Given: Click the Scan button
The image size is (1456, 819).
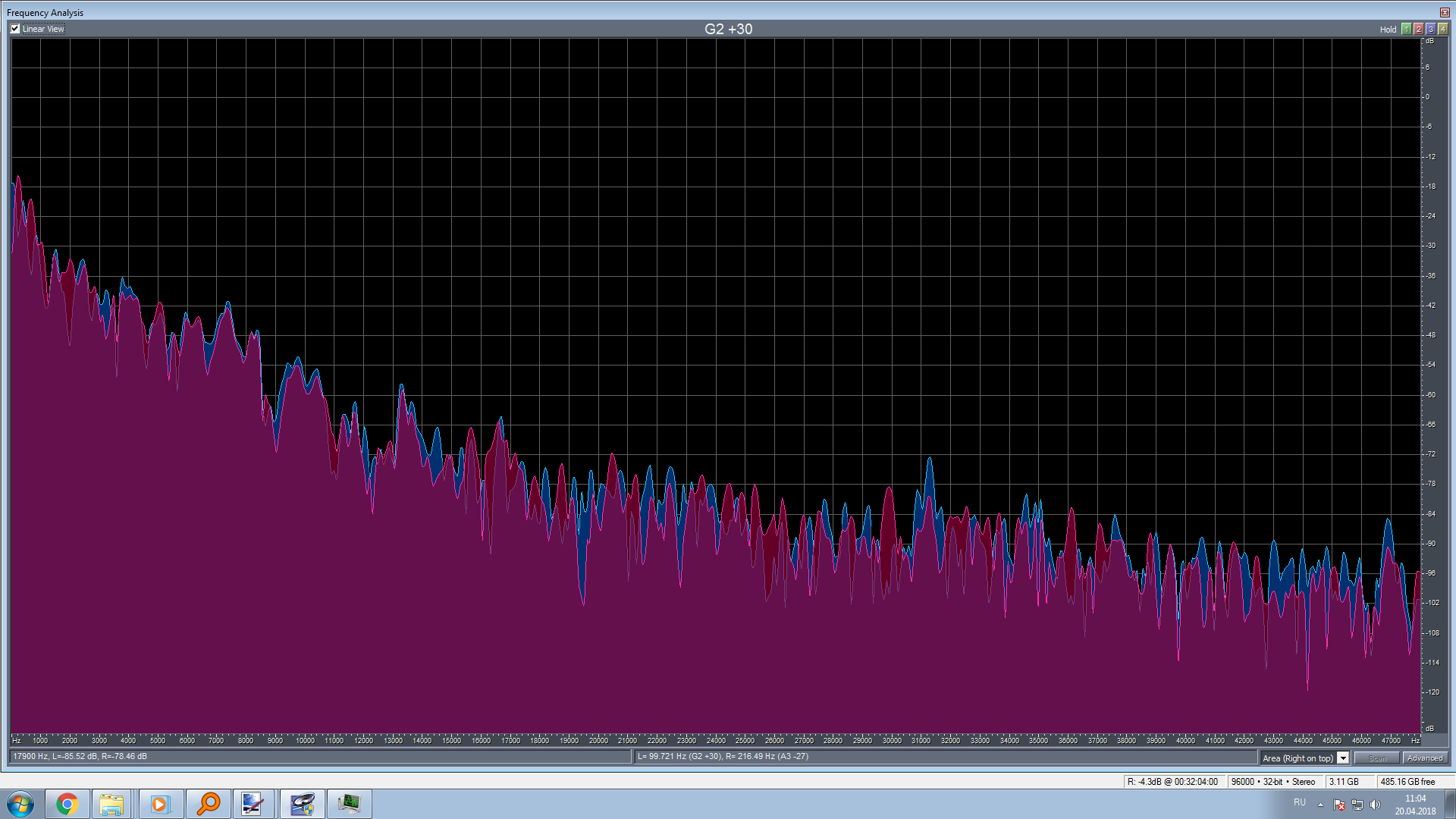Looking at the screenshot, I should tap(1376, 758).
